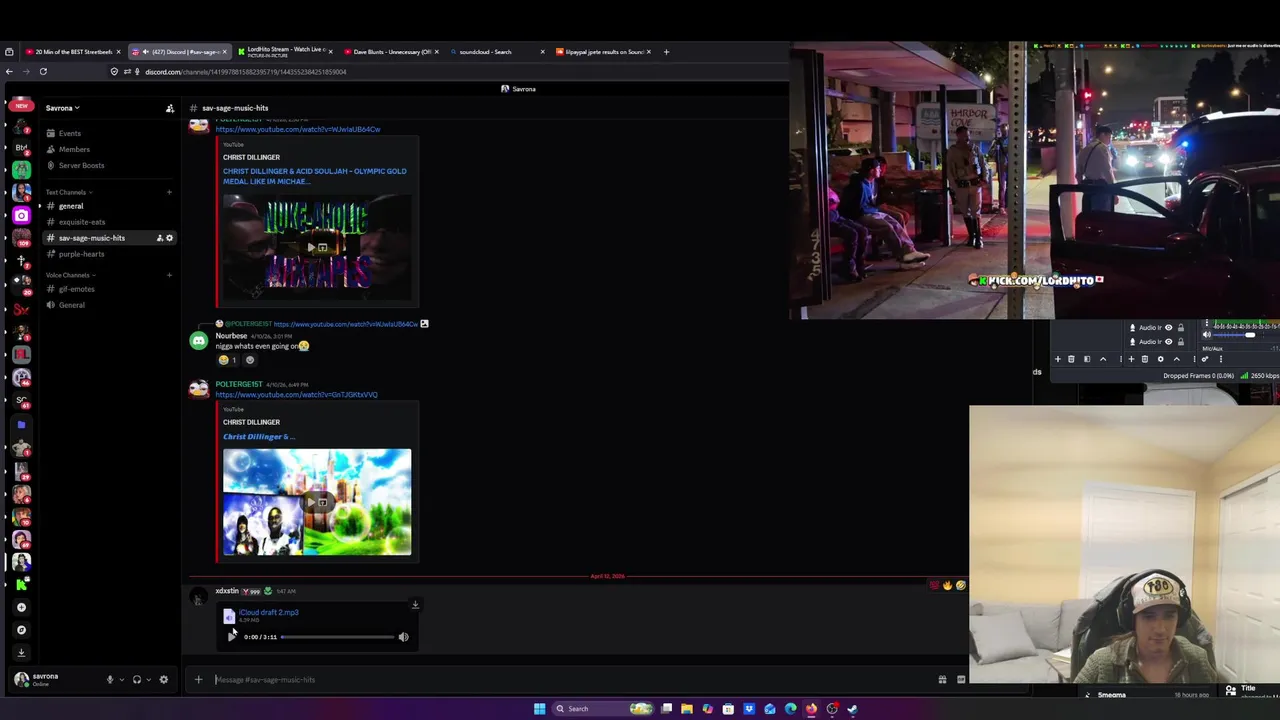The height and width of the screenshot is (720, 1280).
Task: Open the headphone output options arrow
Action: pos(149,680)
